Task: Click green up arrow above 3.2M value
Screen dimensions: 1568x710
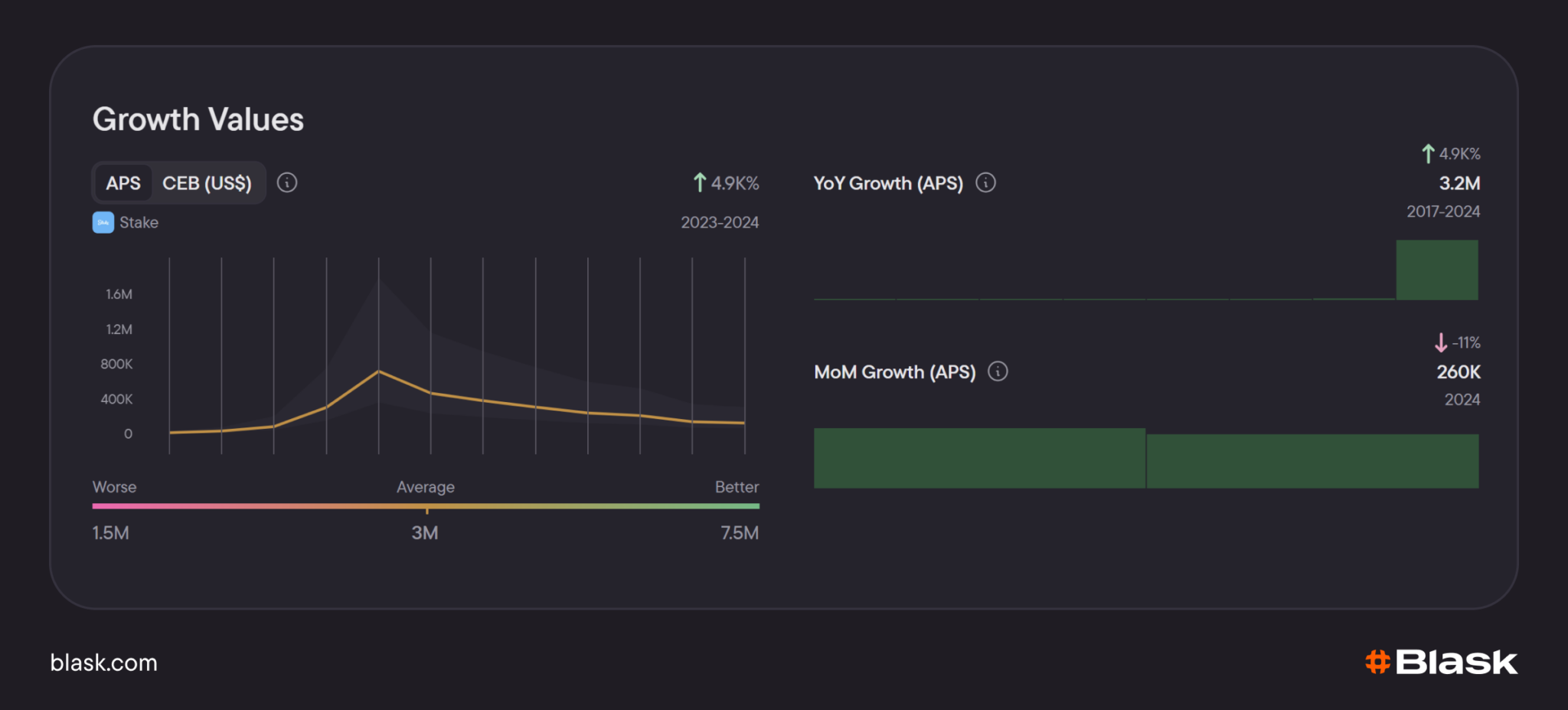Action: [x=1428, y=153]
